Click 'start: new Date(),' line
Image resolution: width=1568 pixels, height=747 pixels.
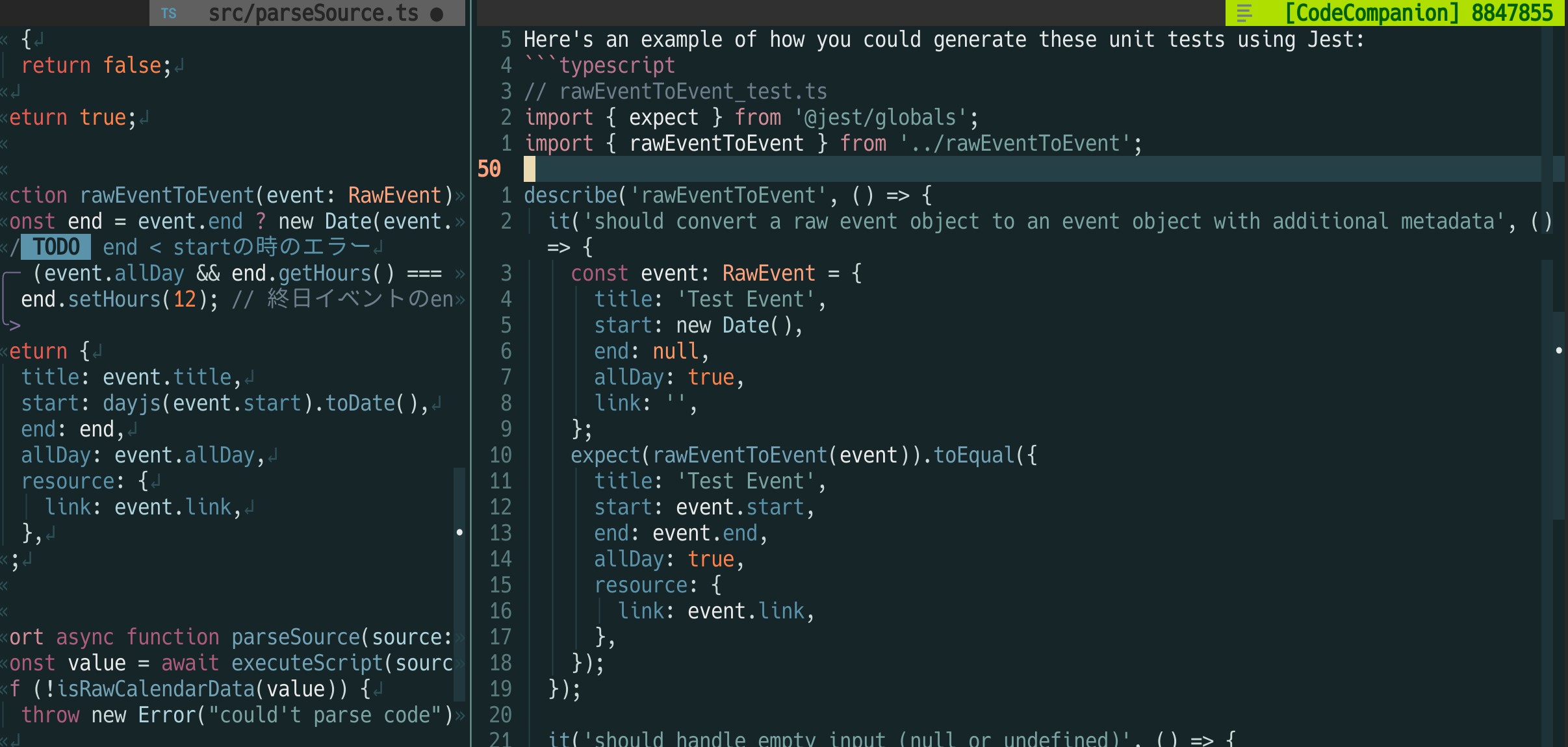699,325
